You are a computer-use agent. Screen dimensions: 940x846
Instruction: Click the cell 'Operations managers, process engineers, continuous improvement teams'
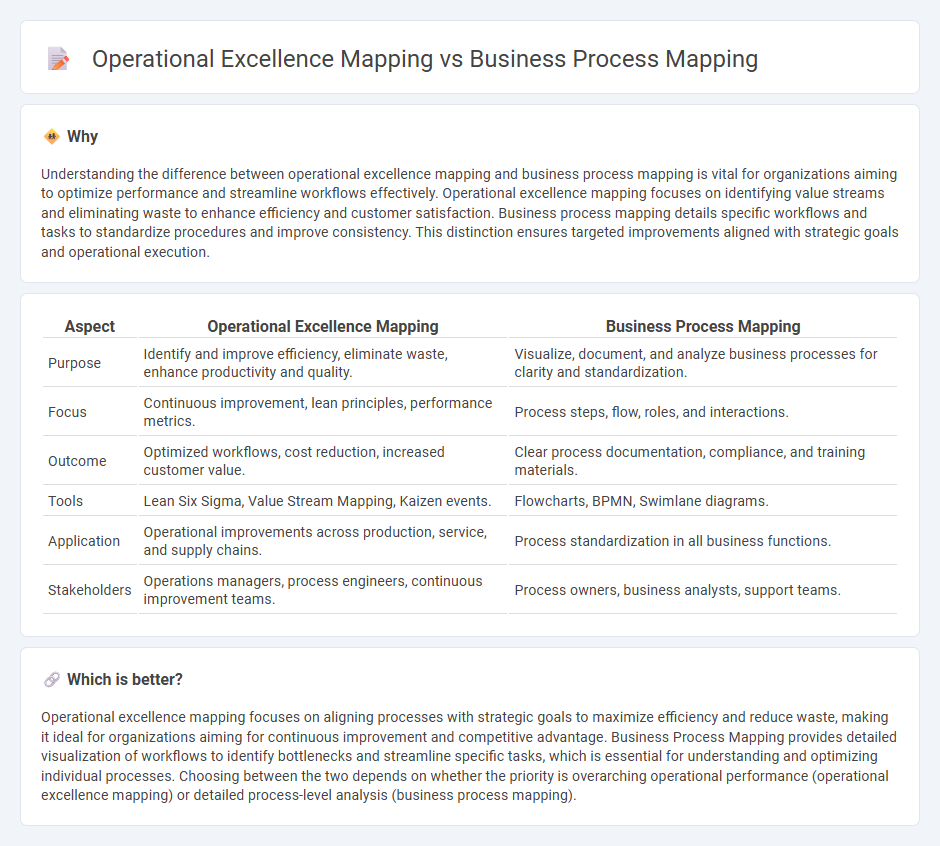[x=323, y=590]
